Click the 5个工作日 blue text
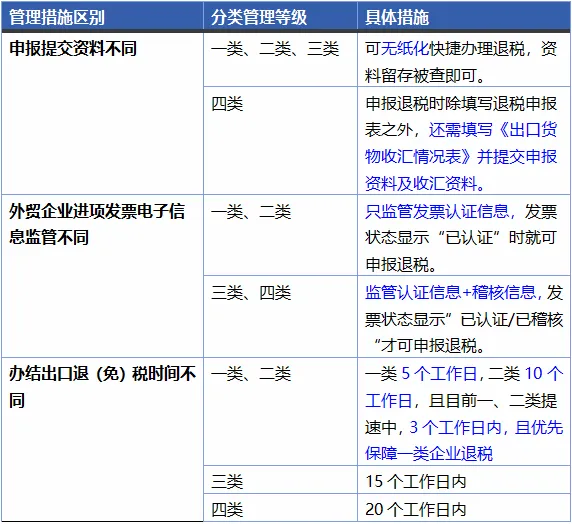Image resolution: width=572 pixels, height=524 pixels. [439, 373]
